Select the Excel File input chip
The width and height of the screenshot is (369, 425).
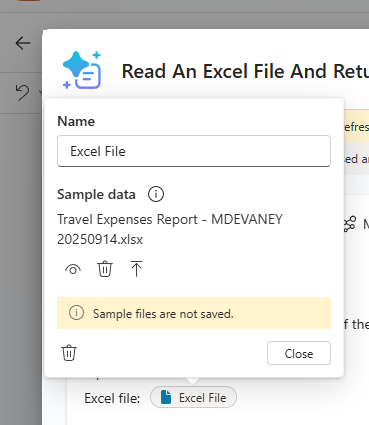pos(193,397)
